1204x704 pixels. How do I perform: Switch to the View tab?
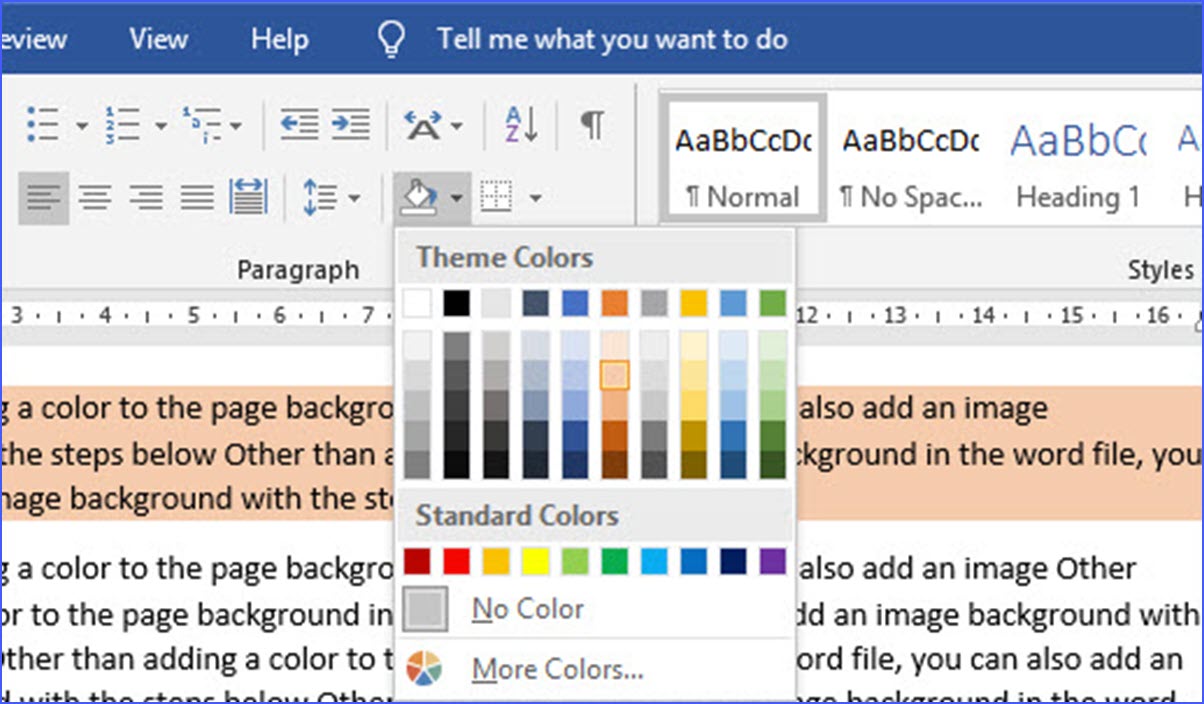tap(157, 39)
